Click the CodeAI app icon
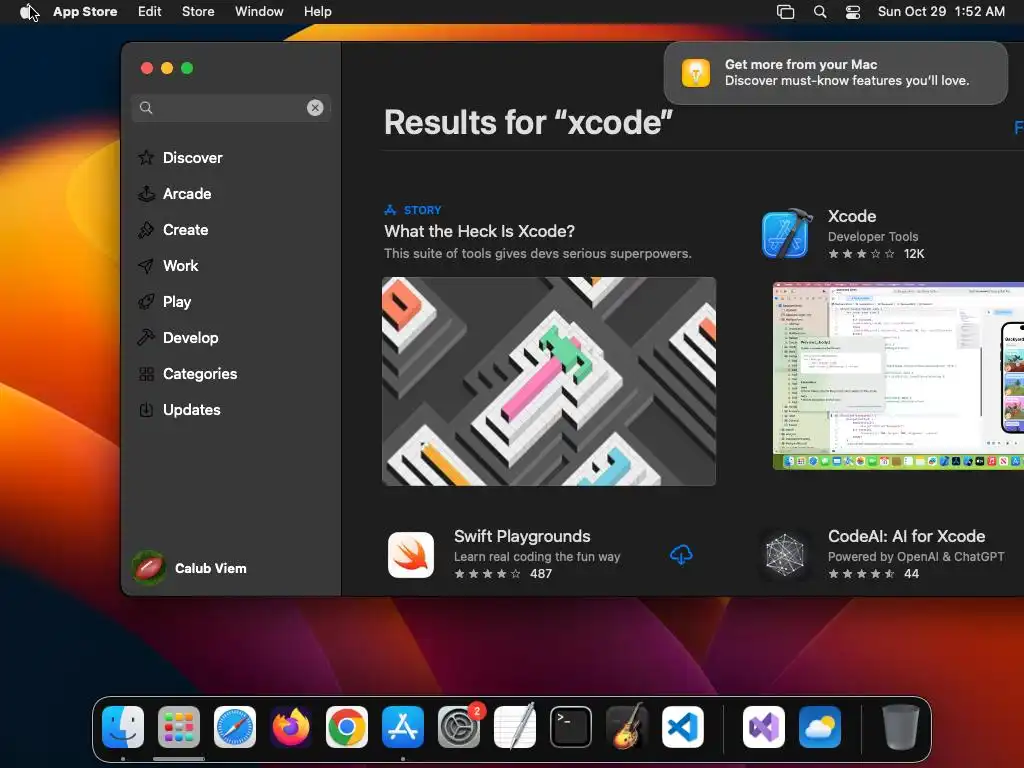This screenshot has width=1024, height=768. pos(784,555)
